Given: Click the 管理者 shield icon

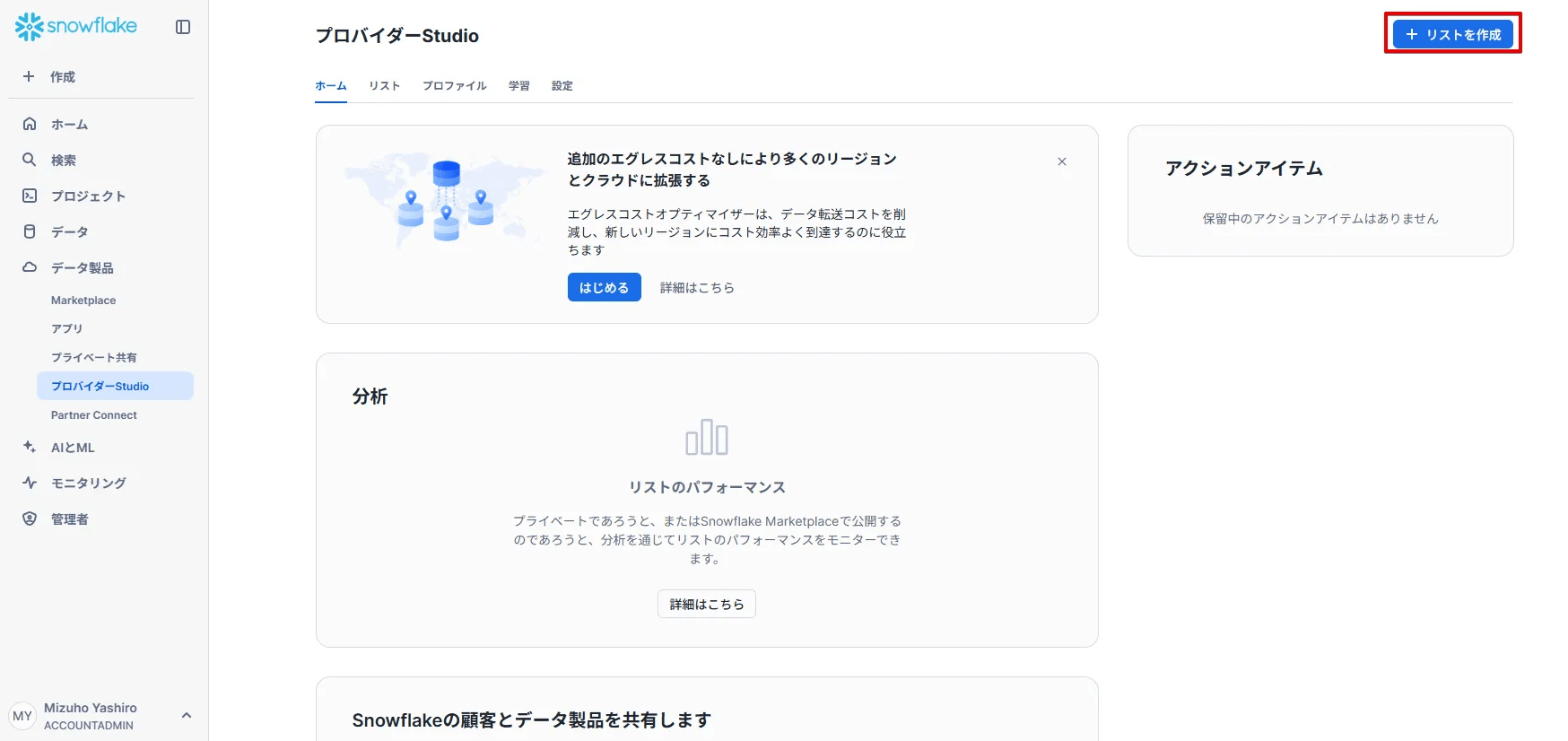Looking at the screenshot, I should (30, 519).
